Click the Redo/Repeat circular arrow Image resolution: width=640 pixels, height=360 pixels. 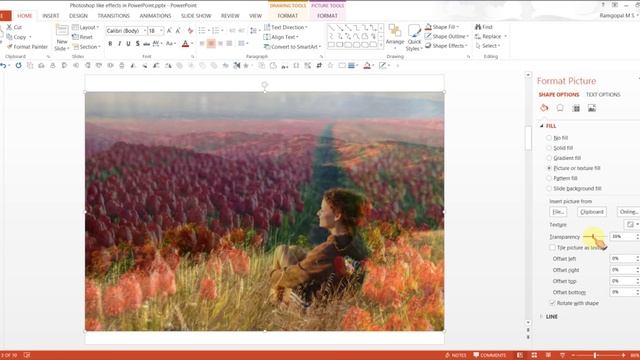(x=18, y=65)
